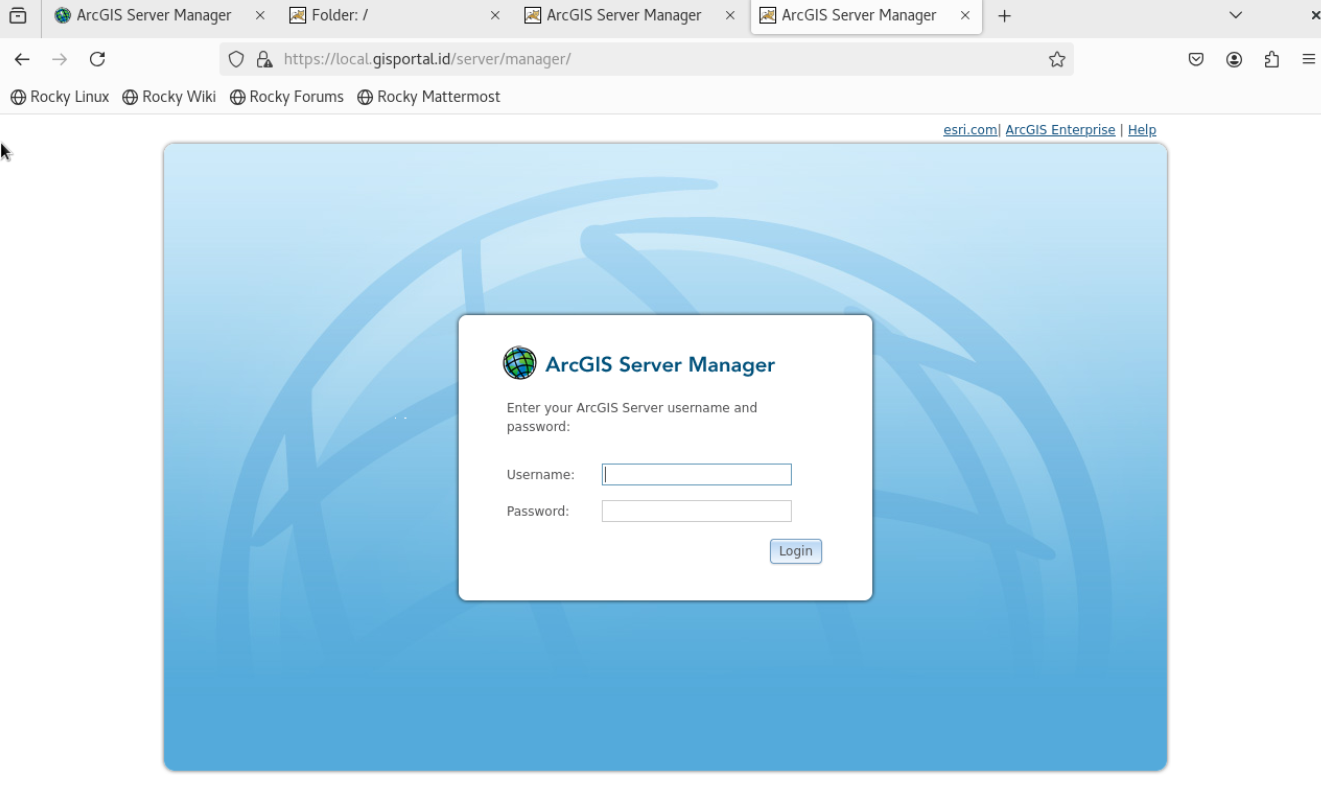Viewport: 1321px width, 786px height.
Task: Bookmark this page with the star icon
Action: point(1057,59)
